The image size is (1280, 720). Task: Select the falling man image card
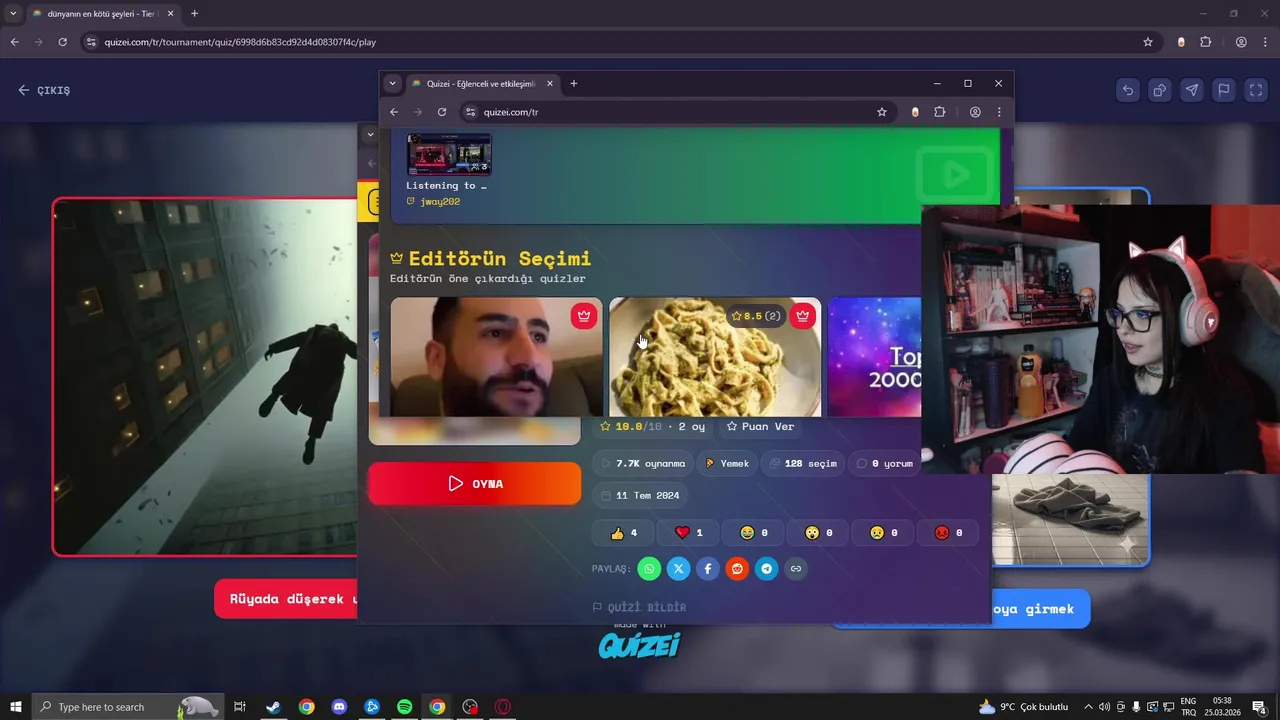205,376
